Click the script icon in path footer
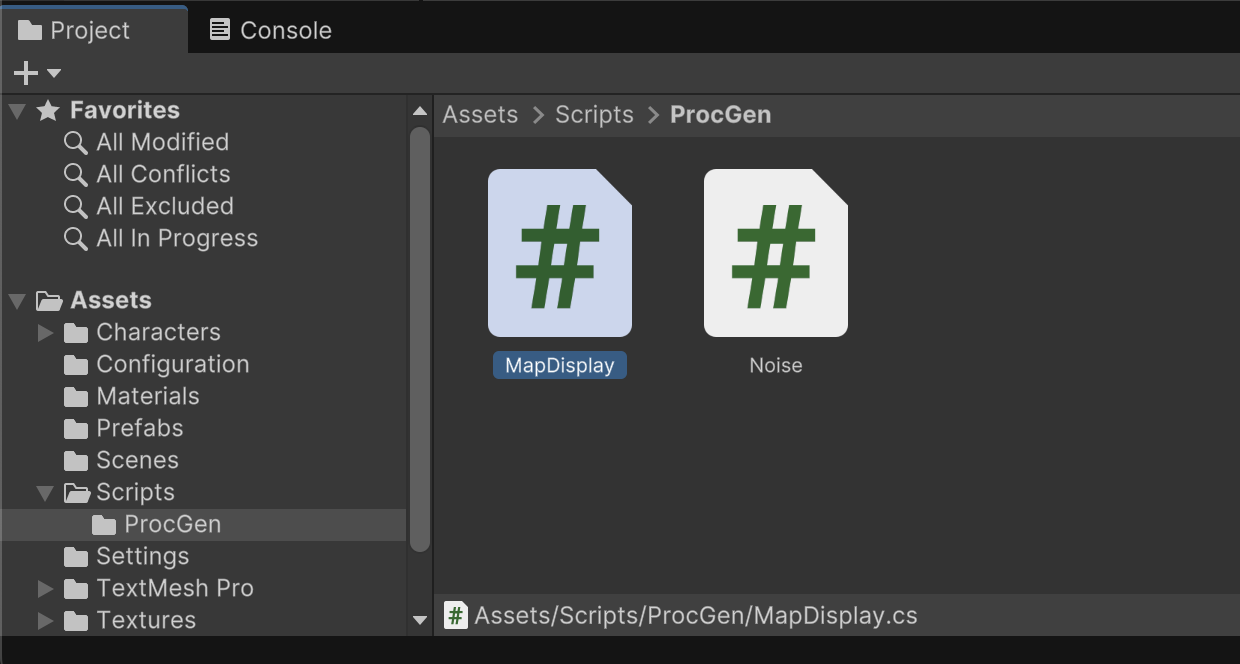1240x664 pixels. click(x=456, y=615)
